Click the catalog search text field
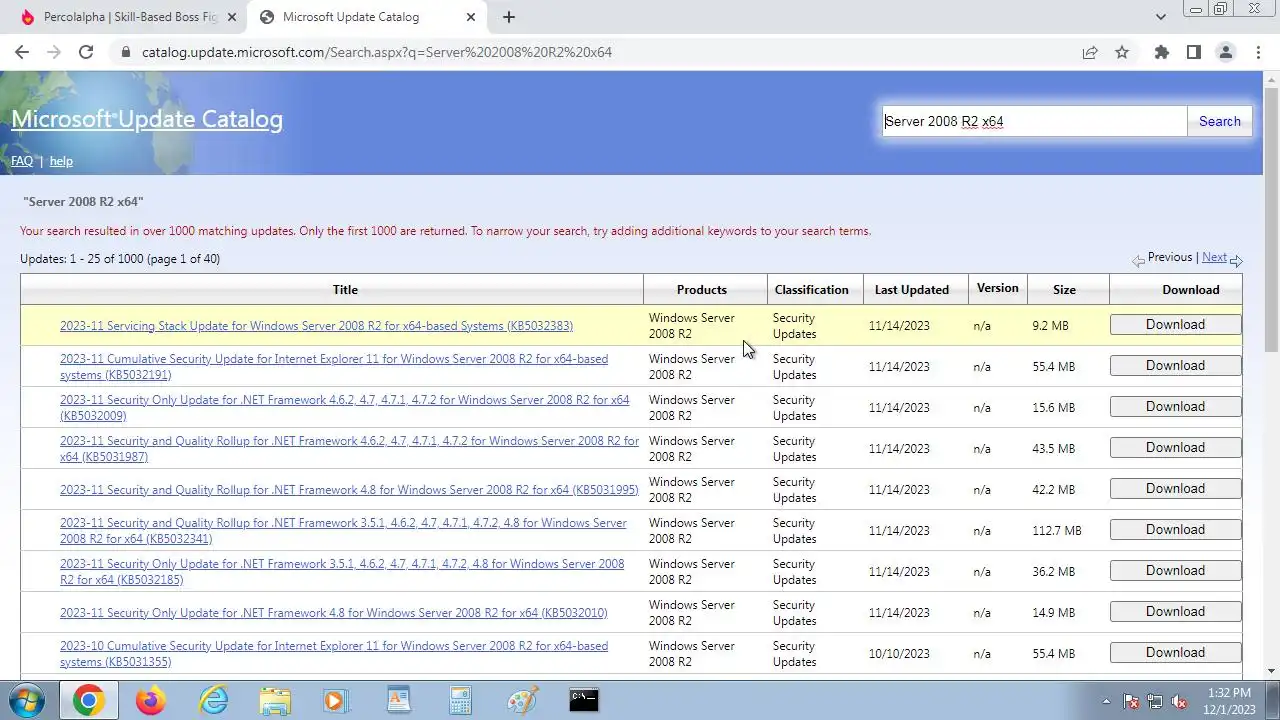This screenshot has height=720, width=1280. click(1034, 121)
